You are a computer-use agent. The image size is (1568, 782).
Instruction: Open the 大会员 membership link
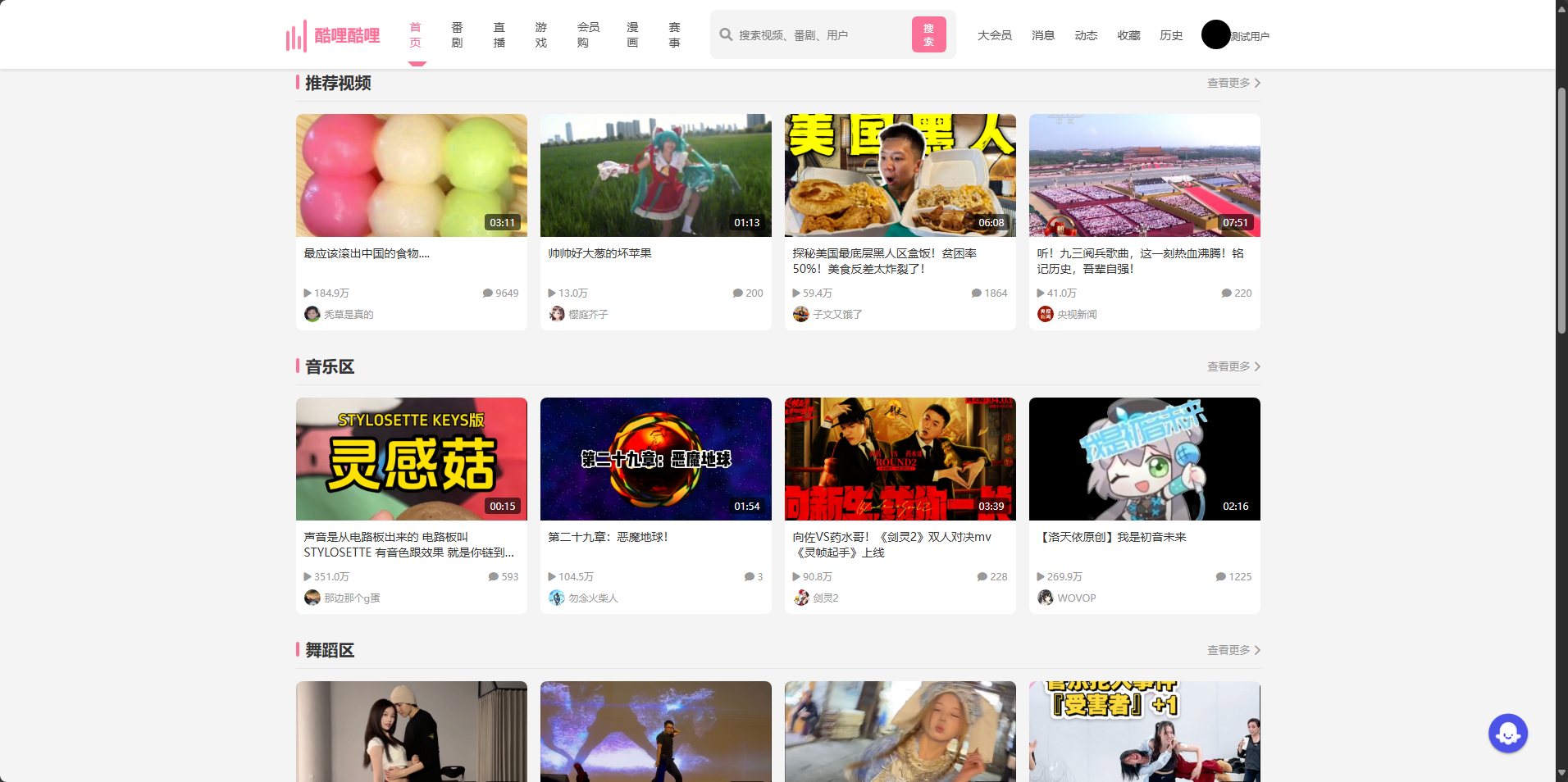coord(994,34)
